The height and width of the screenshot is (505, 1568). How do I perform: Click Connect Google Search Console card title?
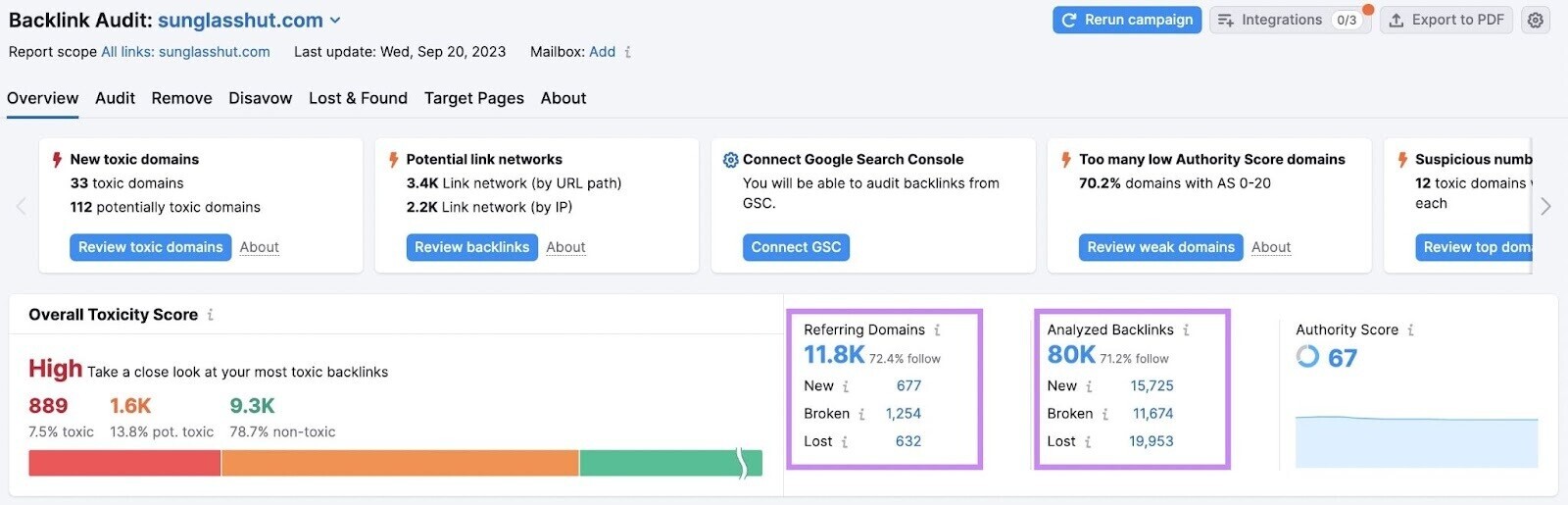tap(853, 159)
